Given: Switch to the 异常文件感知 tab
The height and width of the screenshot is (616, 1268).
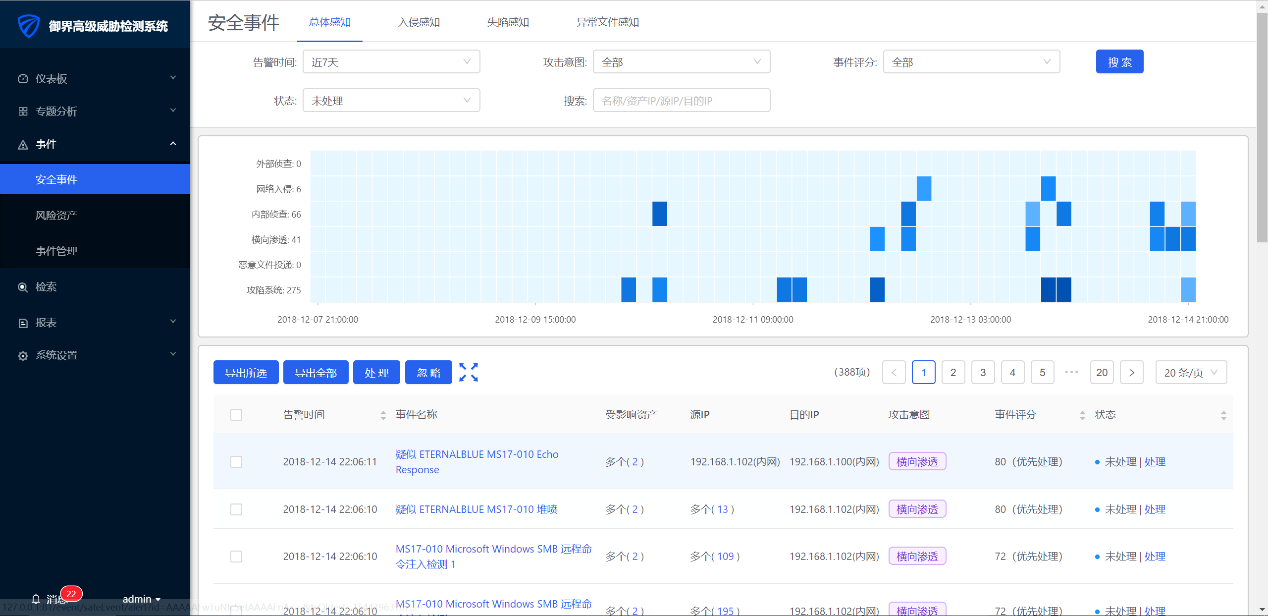Looking at the screenshot, I should [x=607, y=22].
